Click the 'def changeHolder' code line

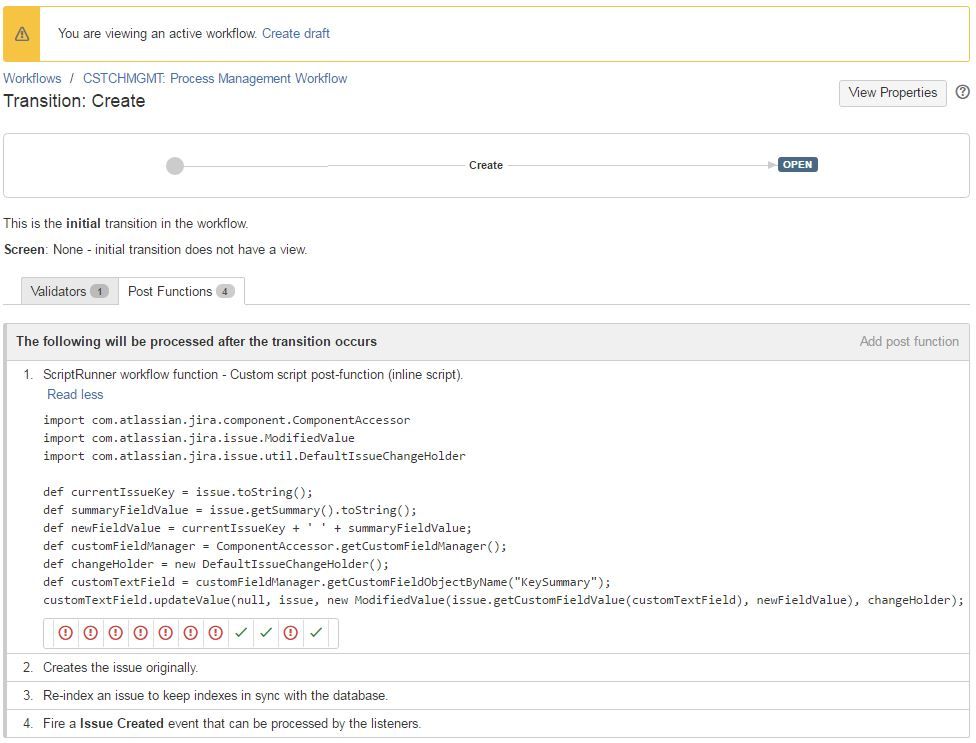pos(216,564)
